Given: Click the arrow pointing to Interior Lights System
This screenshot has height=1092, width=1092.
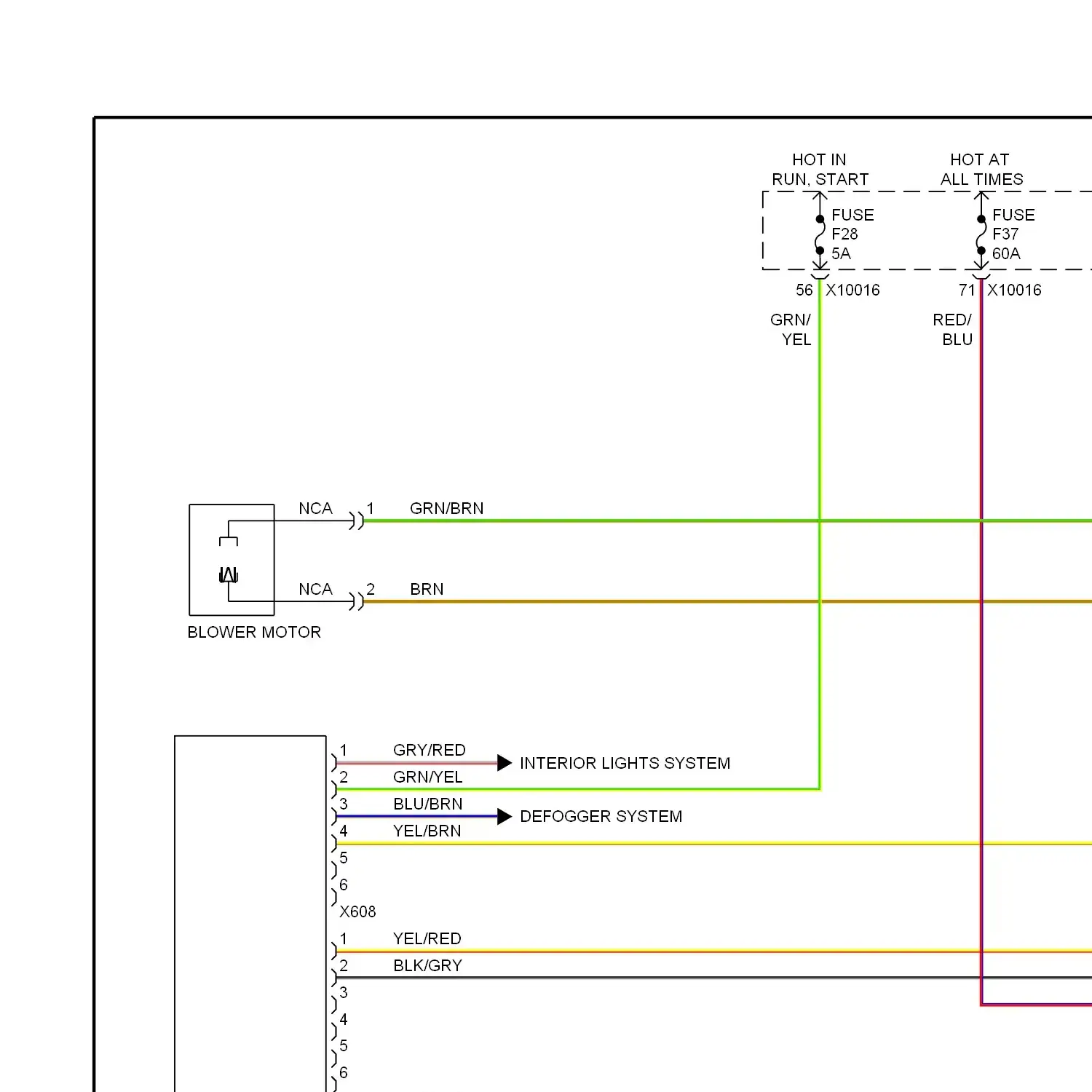Looking at the screenshot, I should click(x=505, y=763).
